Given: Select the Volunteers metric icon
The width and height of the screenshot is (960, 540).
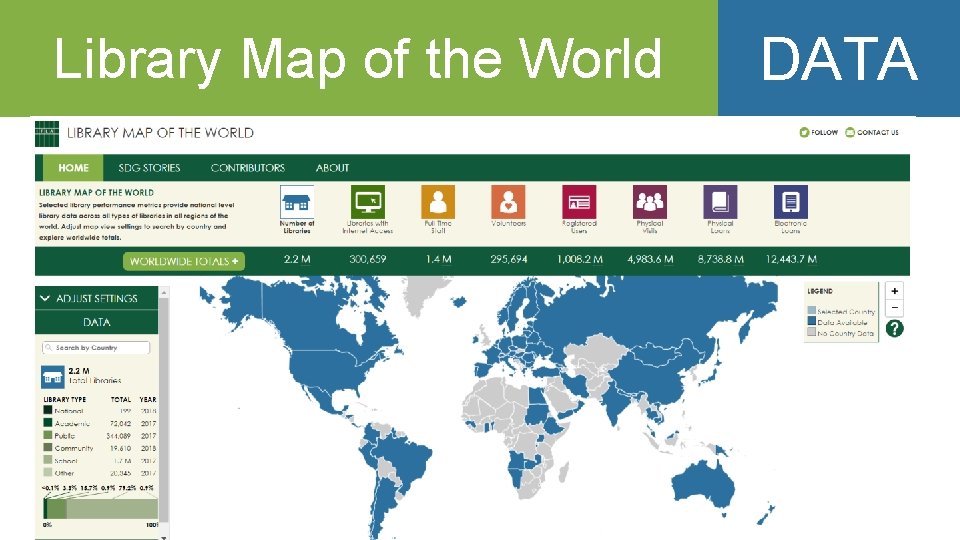Looking at the screenshot, I should click(x=508, y=202).
